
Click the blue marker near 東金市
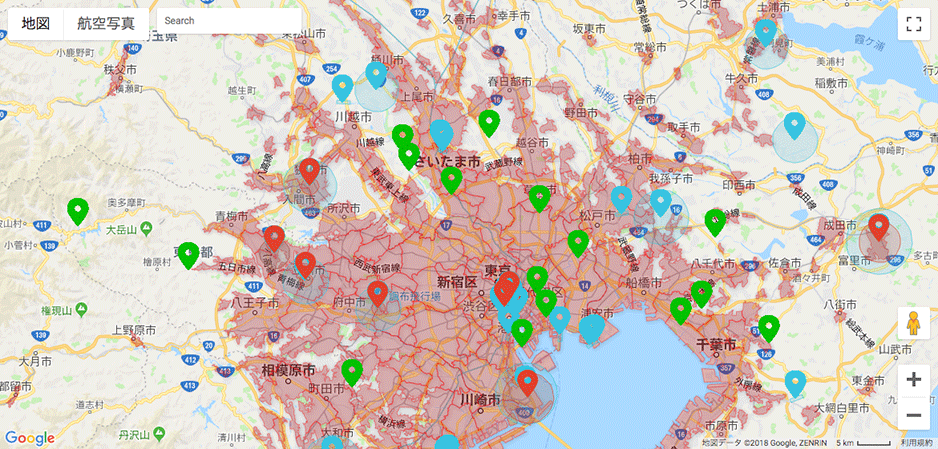tap(796, 383)
